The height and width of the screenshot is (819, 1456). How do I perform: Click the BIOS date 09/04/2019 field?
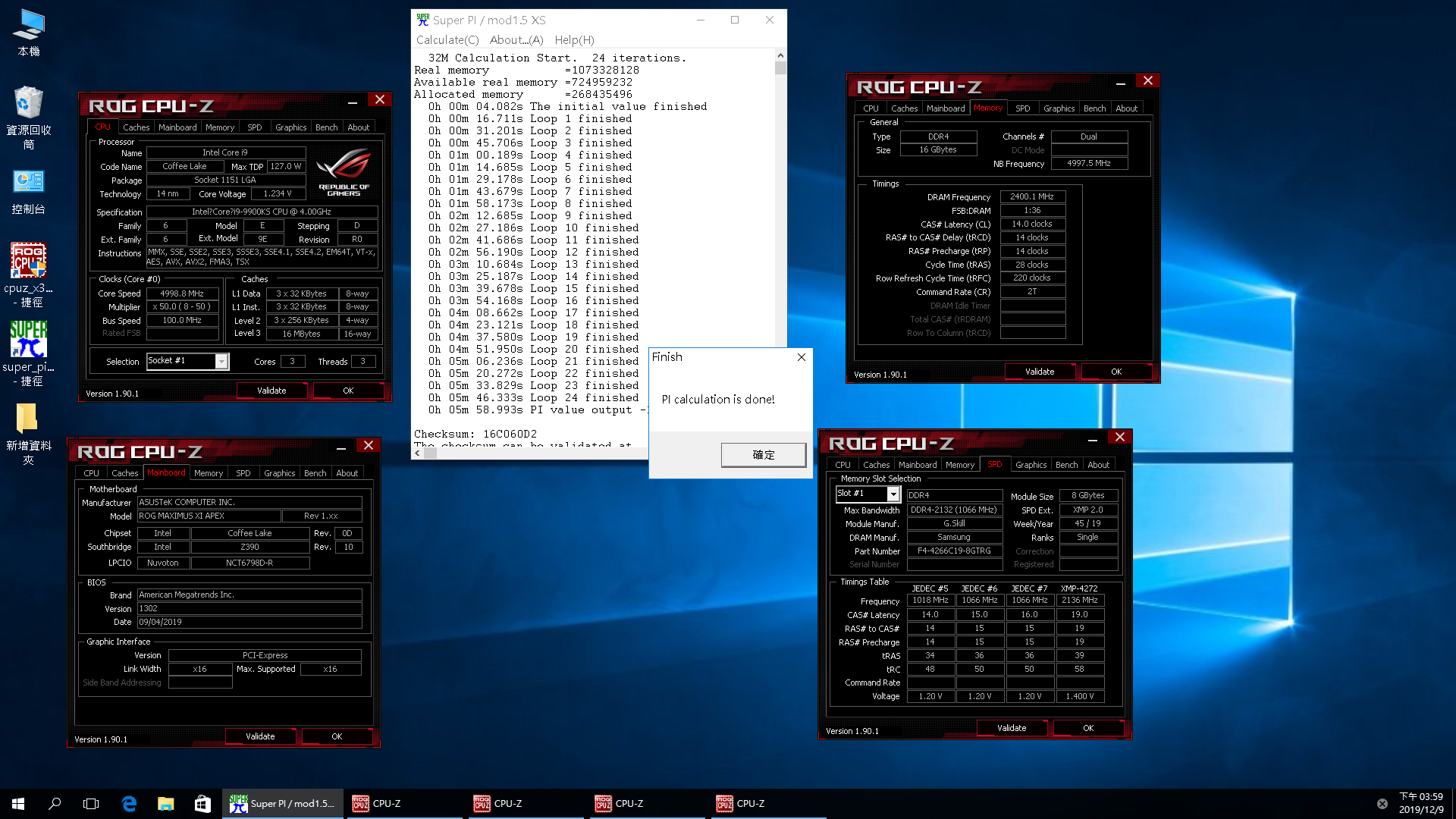tap(249, 622)
